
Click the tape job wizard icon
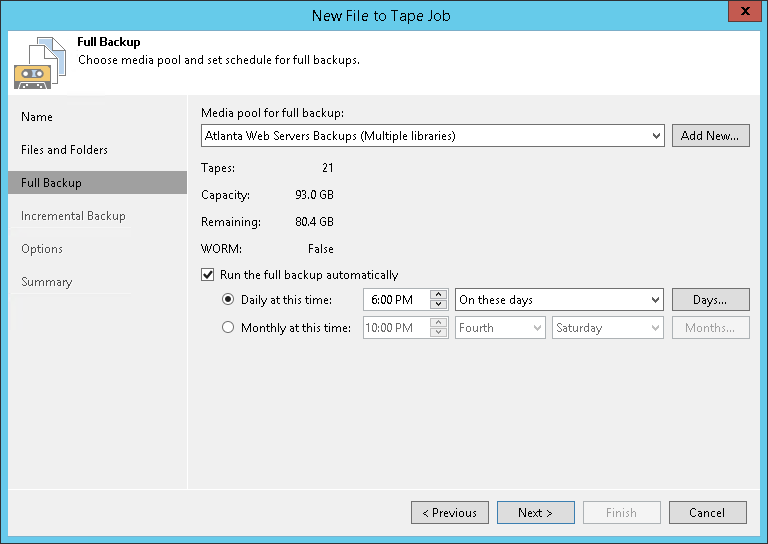pos(35,62)
